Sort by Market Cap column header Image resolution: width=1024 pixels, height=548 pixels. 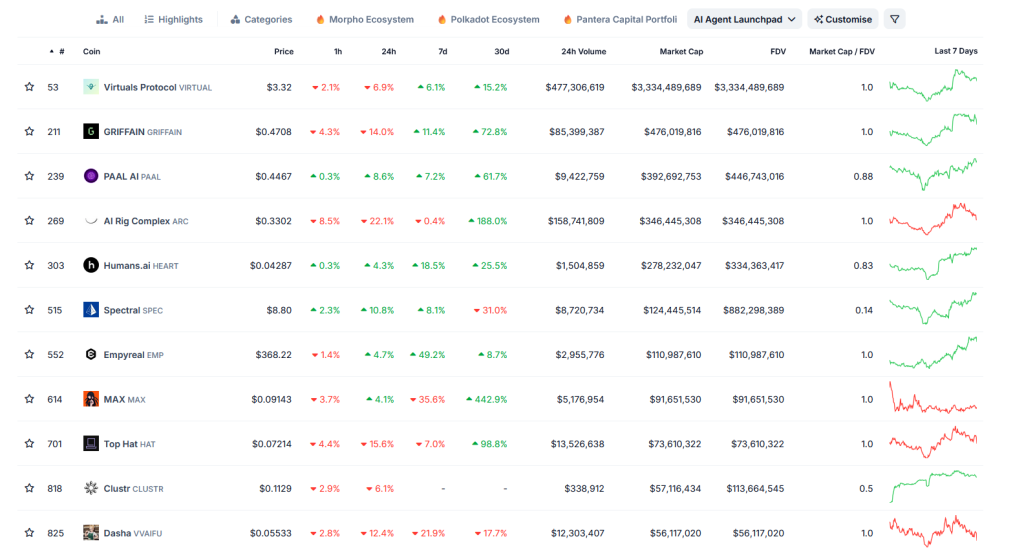point(681,52)
